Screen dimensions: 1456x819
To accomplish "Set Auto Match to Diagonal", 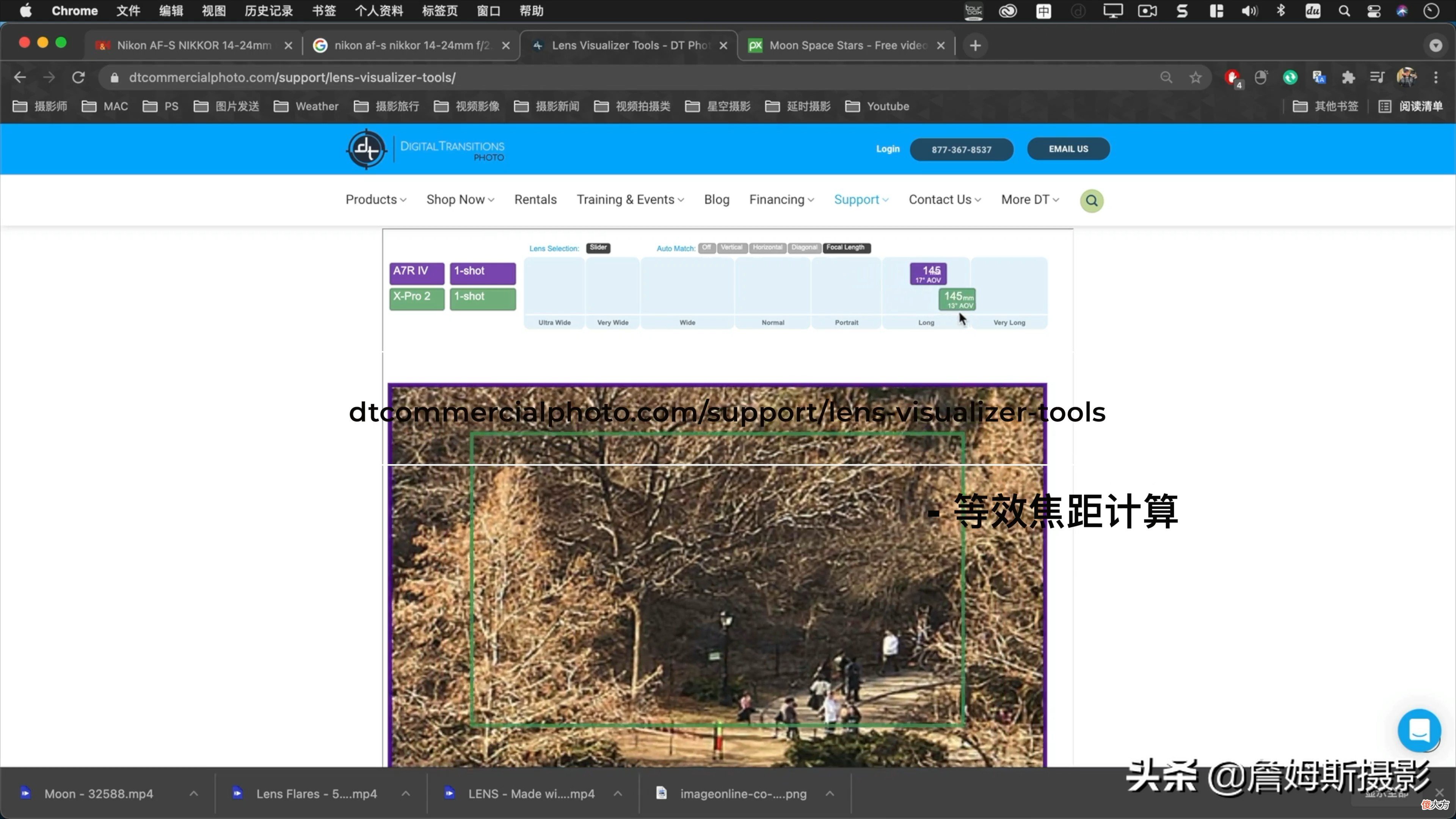I will [x=804, y=248].
